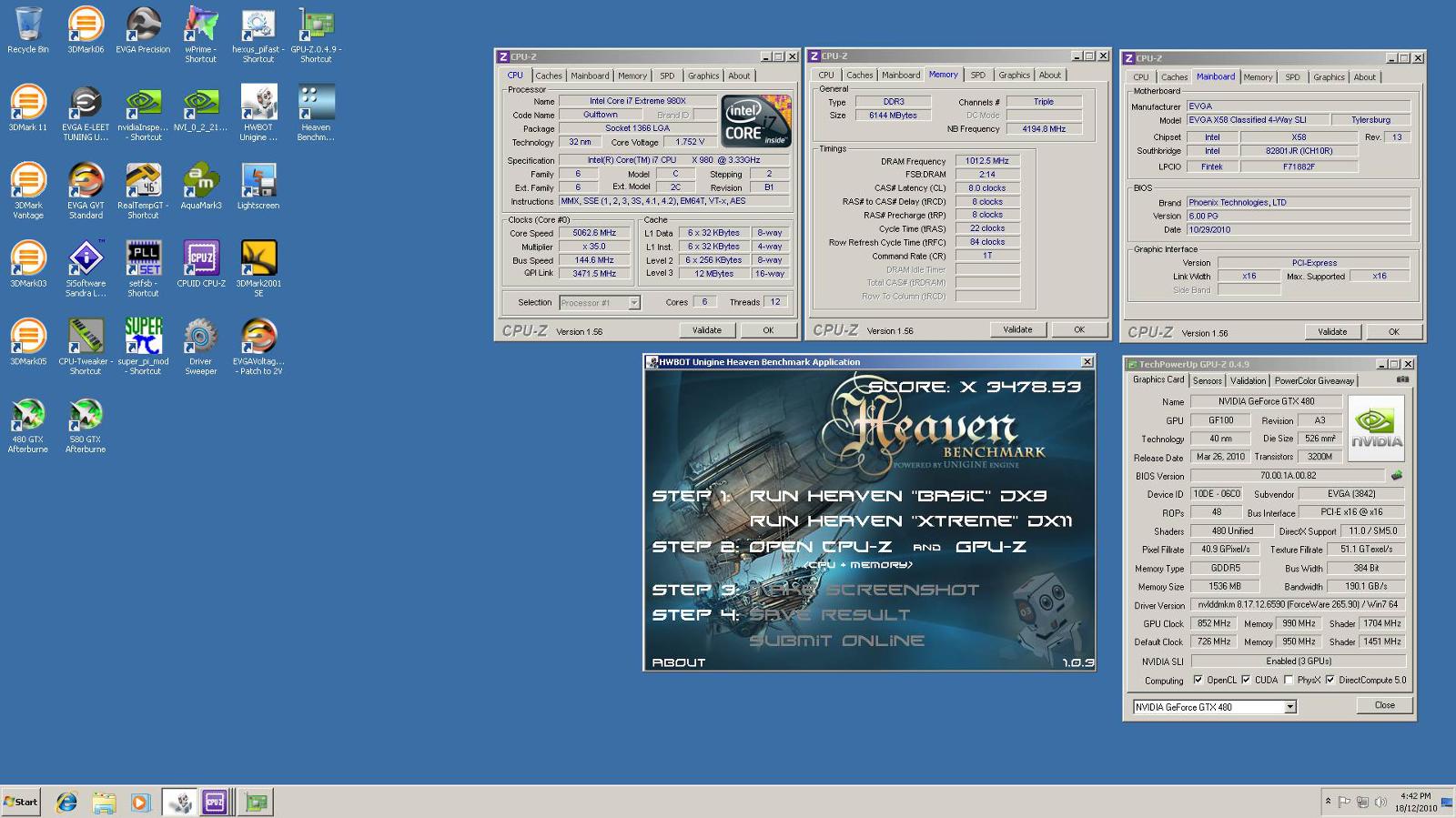Viewport: 1456px width, 818px height.
Task: Select EVGA GVT Standard icon
Action: (x=86, y=191)
